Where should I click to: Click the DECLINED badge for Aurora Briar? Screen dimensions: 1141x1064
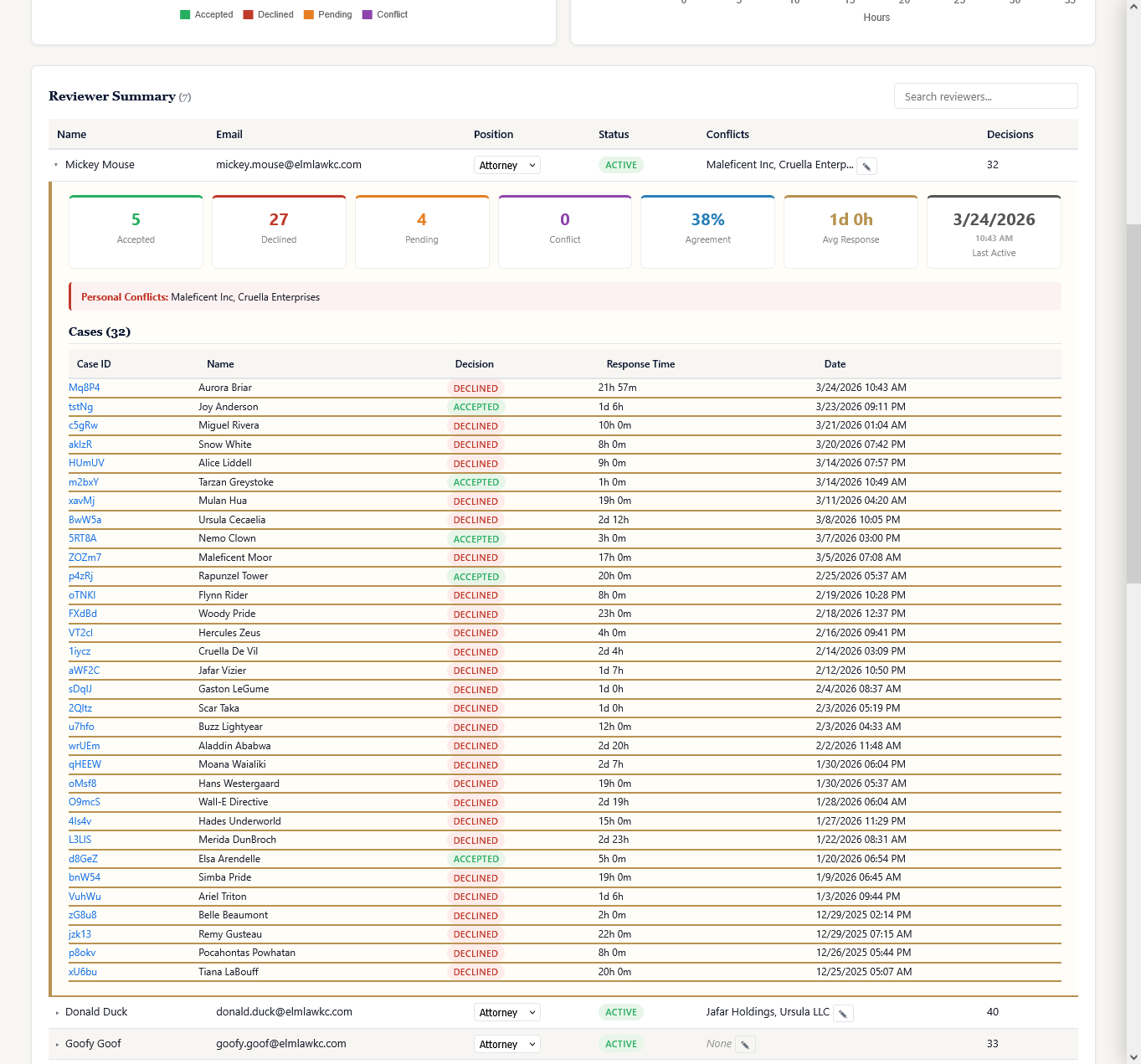pos(475,388)
